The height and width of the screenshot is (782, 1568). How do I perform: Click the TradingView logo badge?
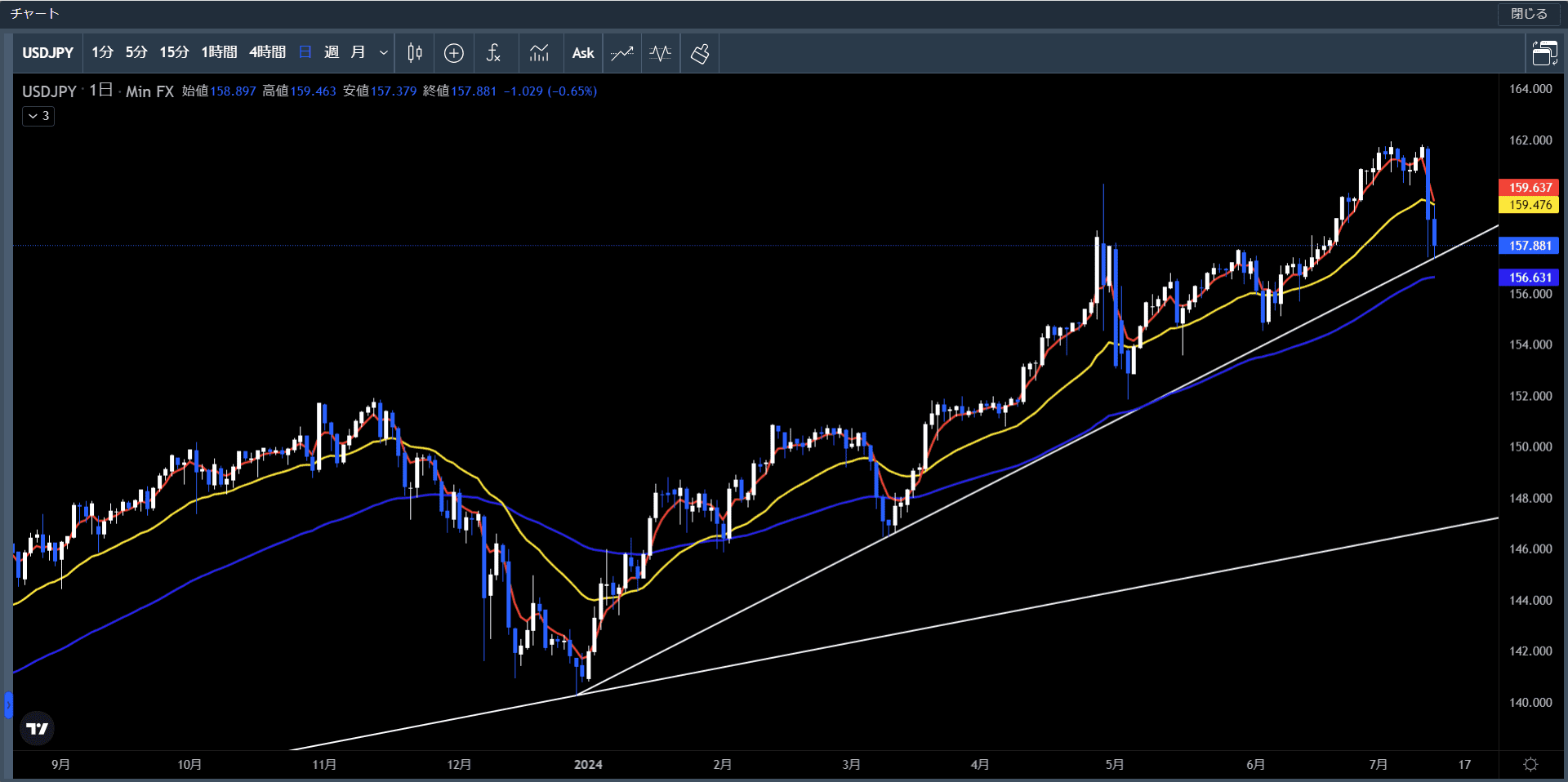(37, 728)
